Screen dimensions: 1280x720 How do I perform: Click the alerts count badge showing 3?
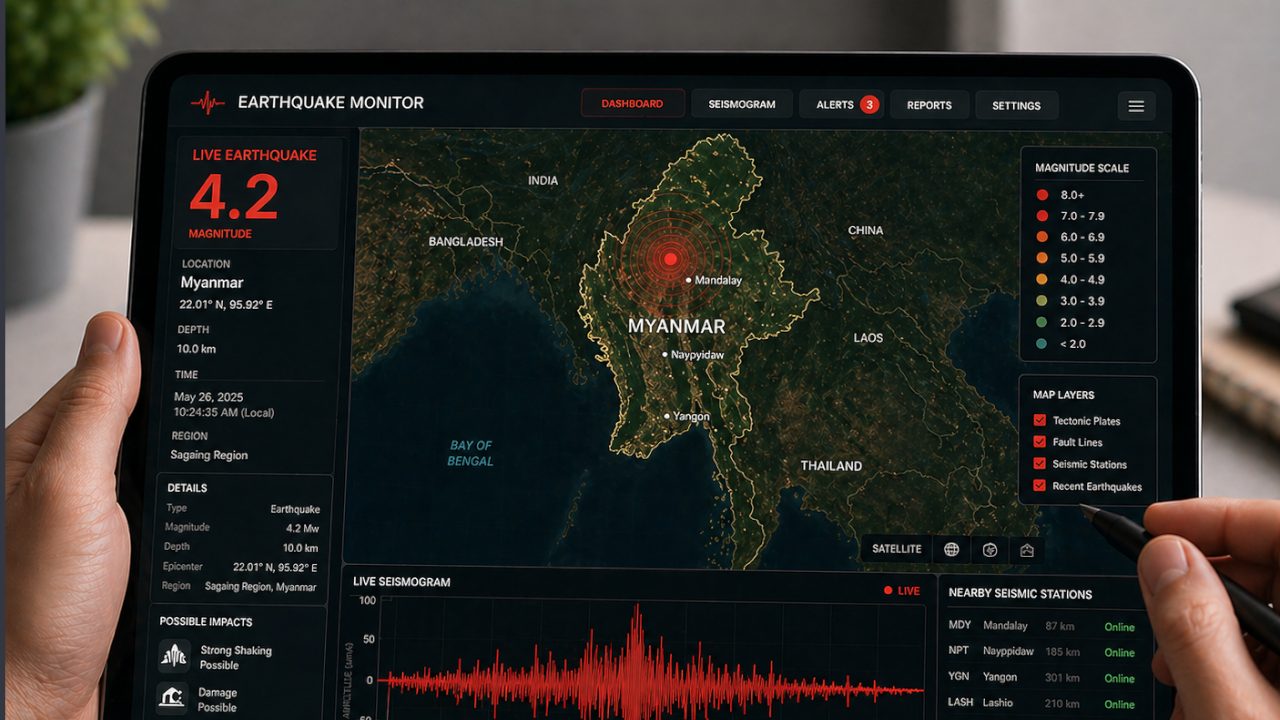[x=869, y=104]
